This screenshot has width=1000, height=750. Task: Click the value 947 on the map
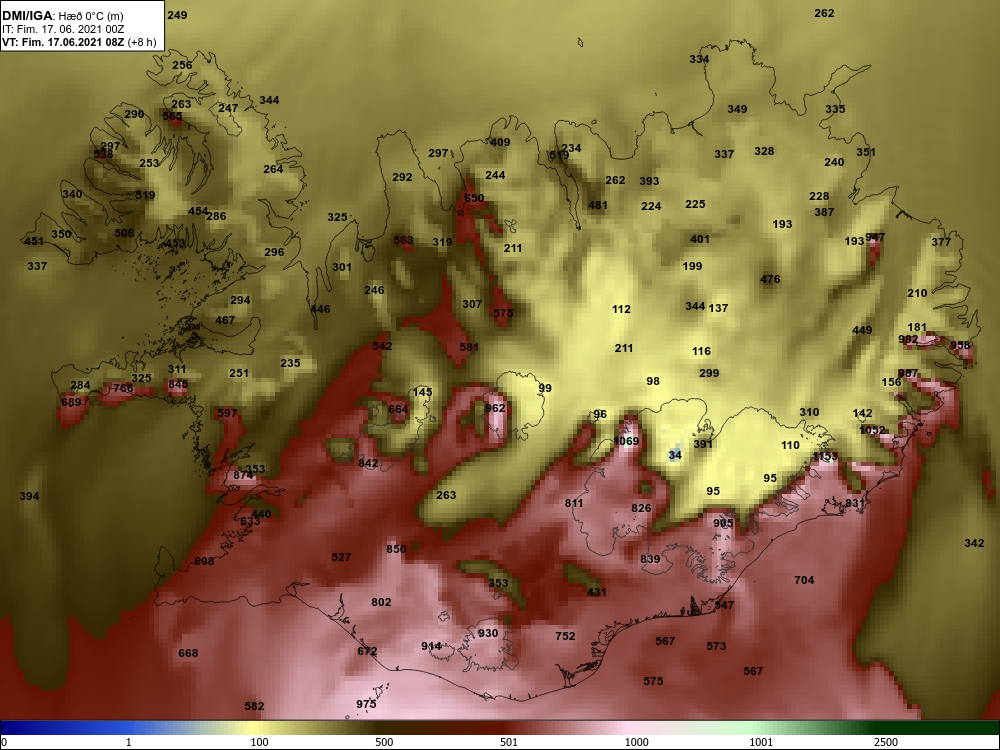coord(875,237)
